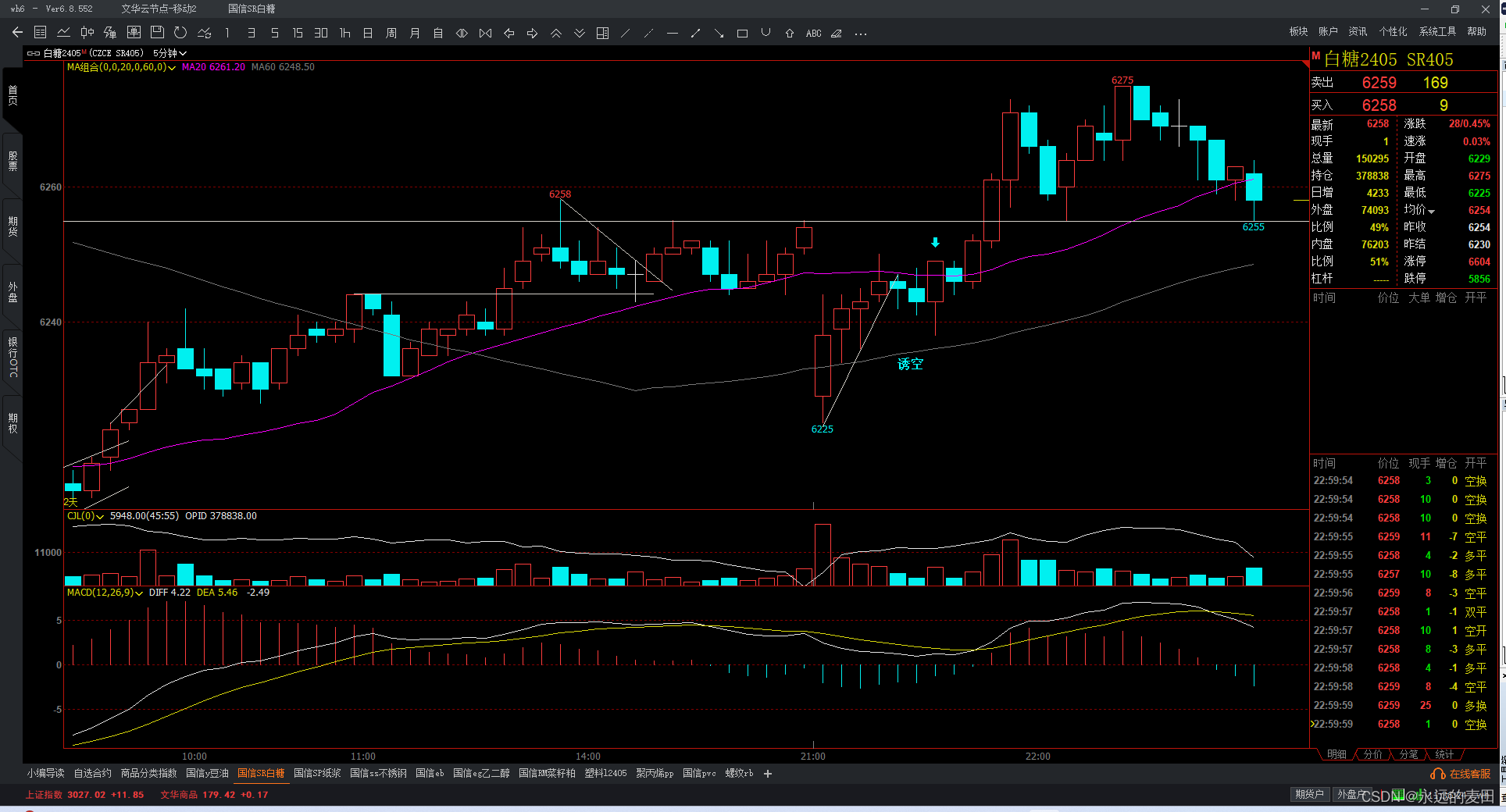Add a new page with plus button
Screen dimensions: 1506x812
tap(768, 773)
